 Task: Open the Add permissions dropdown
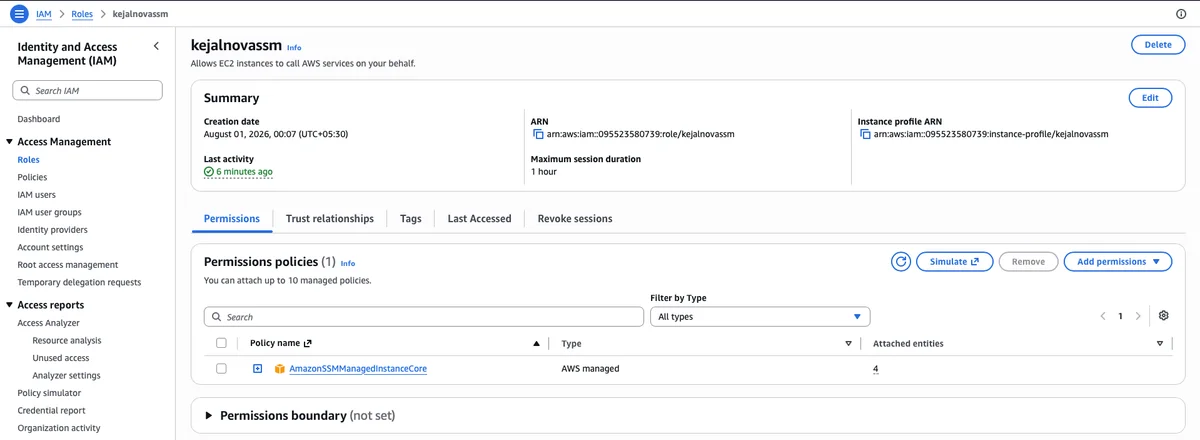(1117, 261)
